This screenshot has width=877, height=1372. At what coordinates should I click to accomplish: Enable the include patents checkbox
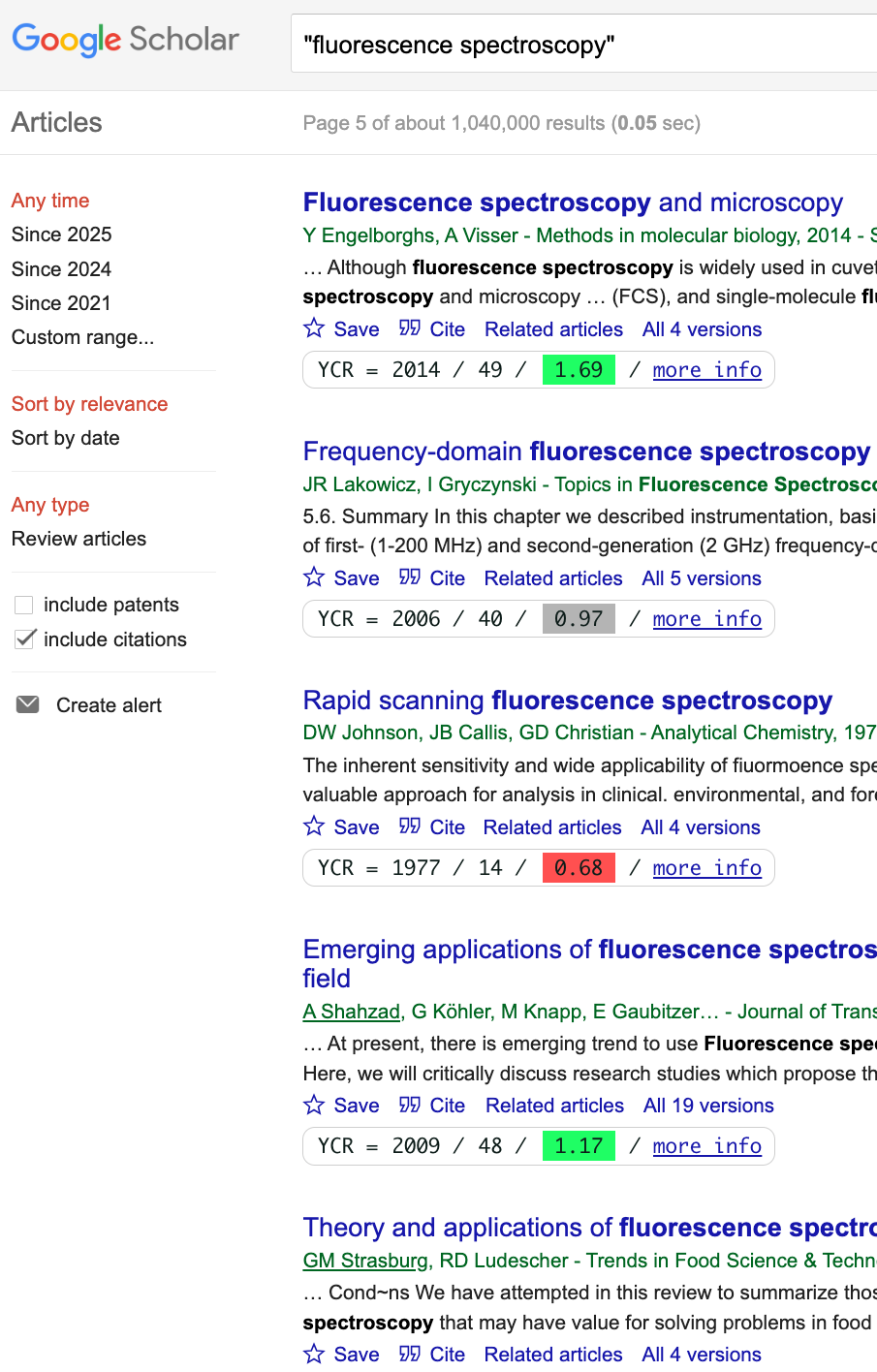[x=24, y=605]
